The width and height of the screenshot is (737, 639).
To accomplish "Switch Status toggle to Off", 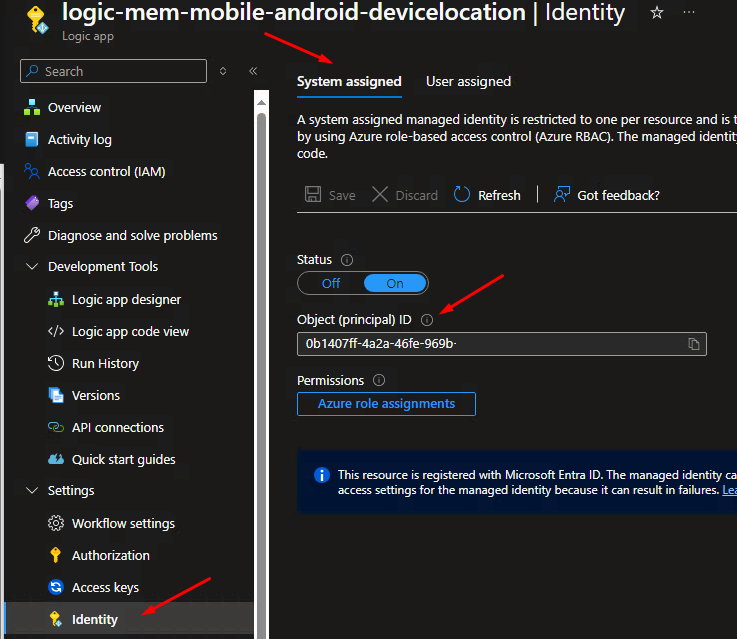I will pos(331,283).
